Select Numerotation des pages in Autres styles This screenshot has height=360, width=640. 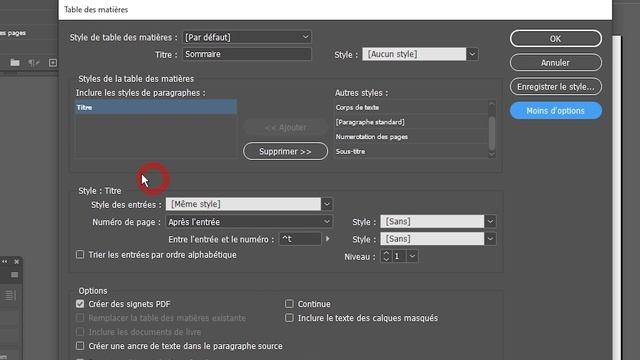tap(411, 137)
